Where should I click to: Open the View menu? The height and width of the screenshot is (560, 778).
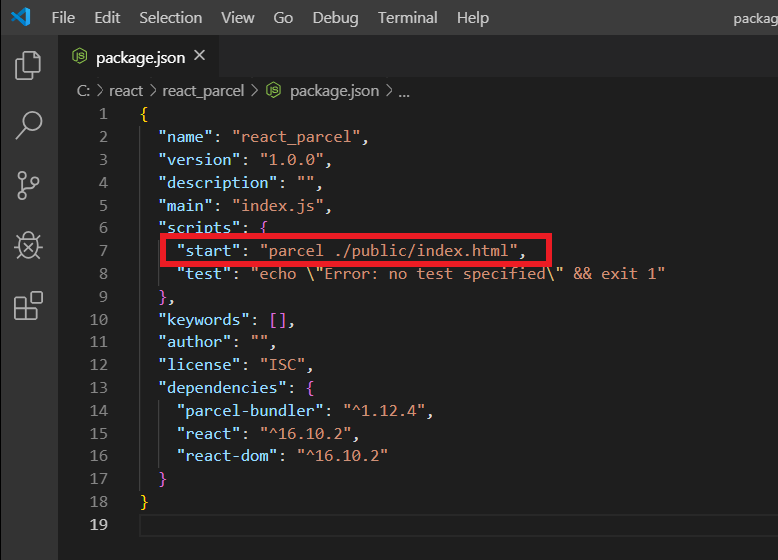[x=237, y=18]
